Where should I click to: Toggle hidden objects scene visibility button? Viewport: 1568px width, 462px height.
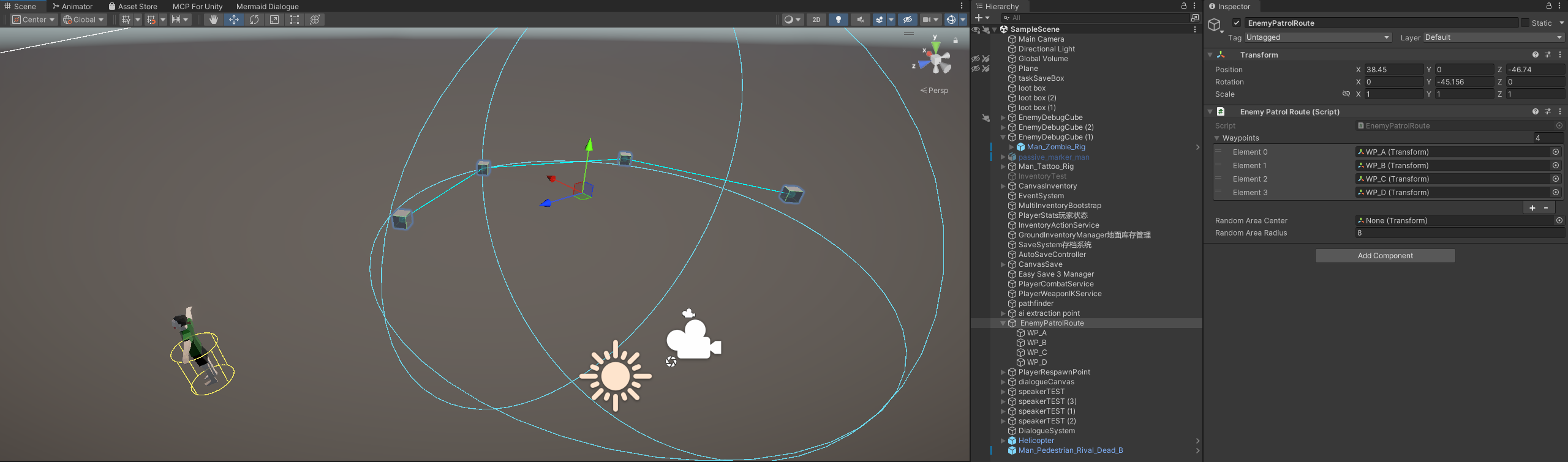(907, 20)
